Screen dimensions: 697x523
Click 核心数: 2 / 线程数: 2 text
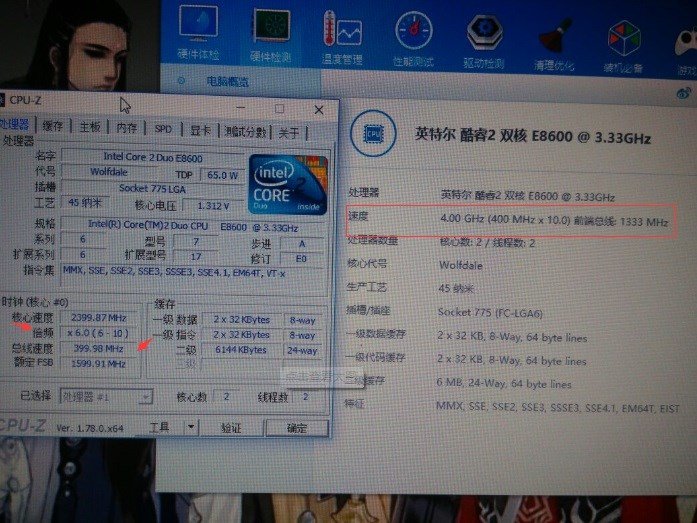tap(487, 243)
